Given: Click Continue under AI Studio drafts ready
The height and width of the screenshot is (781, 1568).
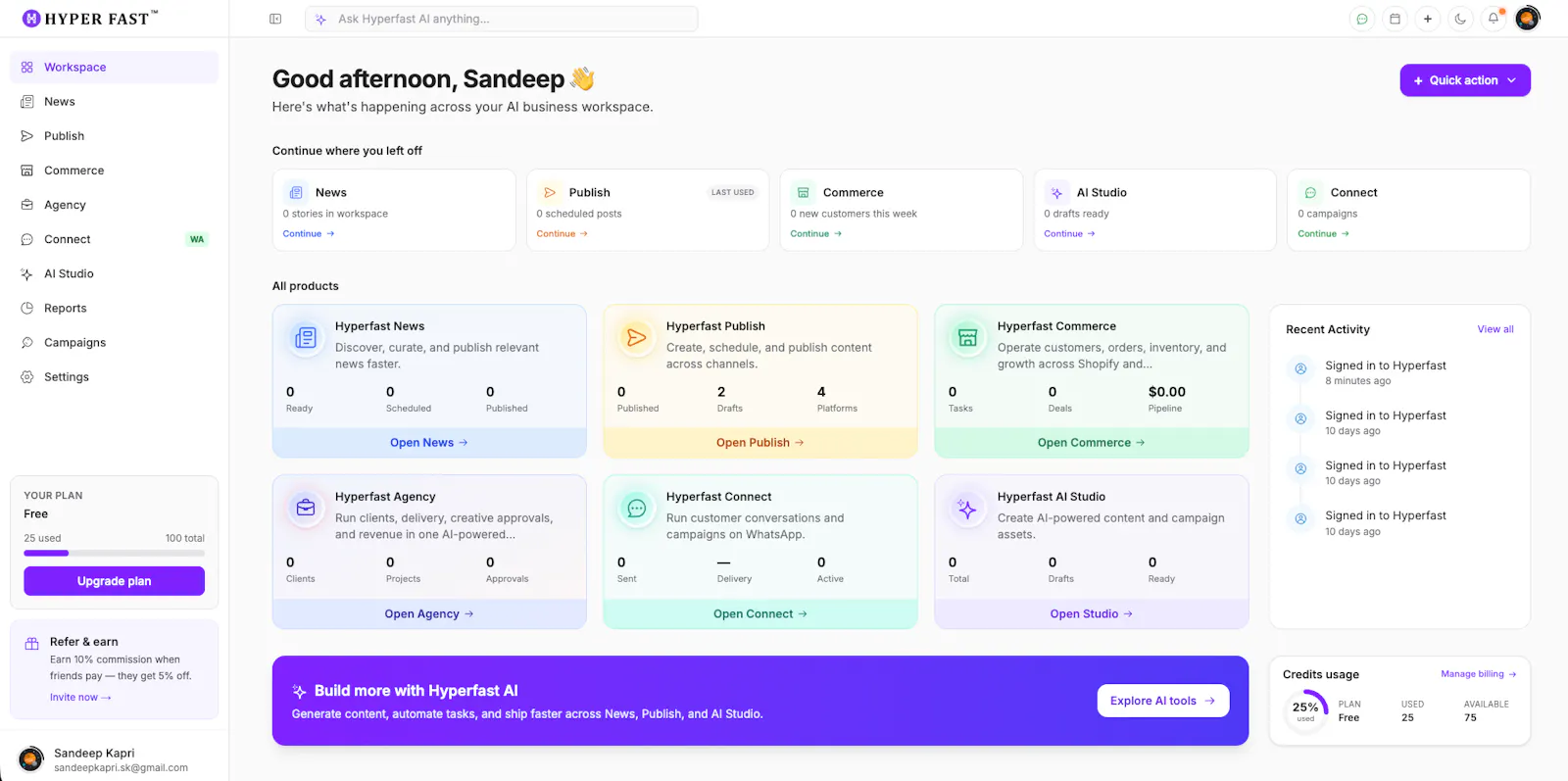Looking at the screenshot, I should (1070, 234).
